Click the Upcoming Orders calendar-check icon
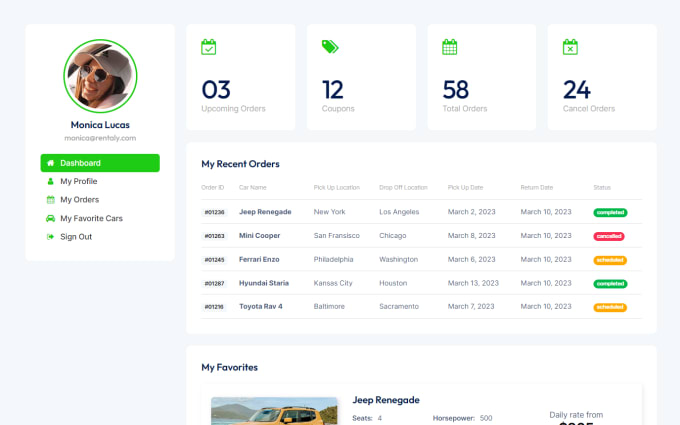The image size is (680, 425). [x=209, y=47]
